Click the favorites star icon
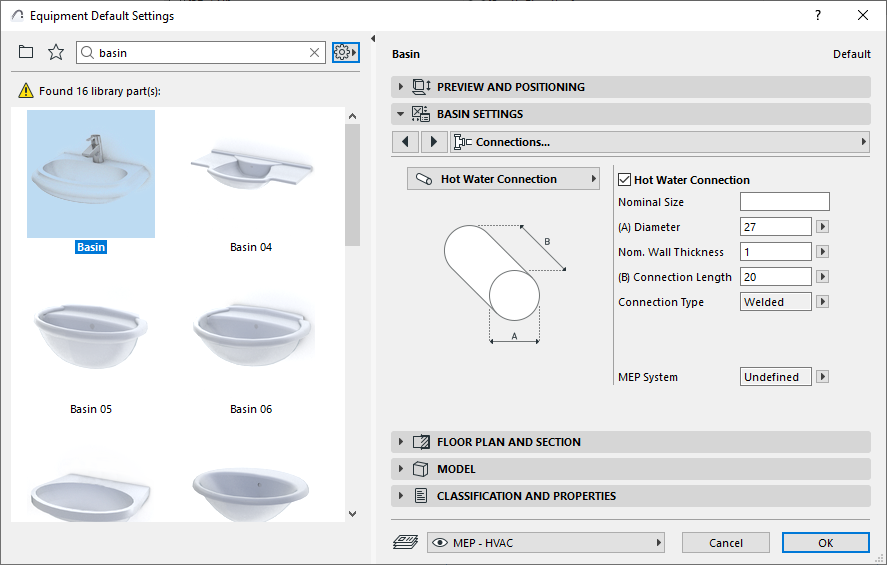Image resolution: width=887 pixels, height=565 pixels. pos(56,52)
